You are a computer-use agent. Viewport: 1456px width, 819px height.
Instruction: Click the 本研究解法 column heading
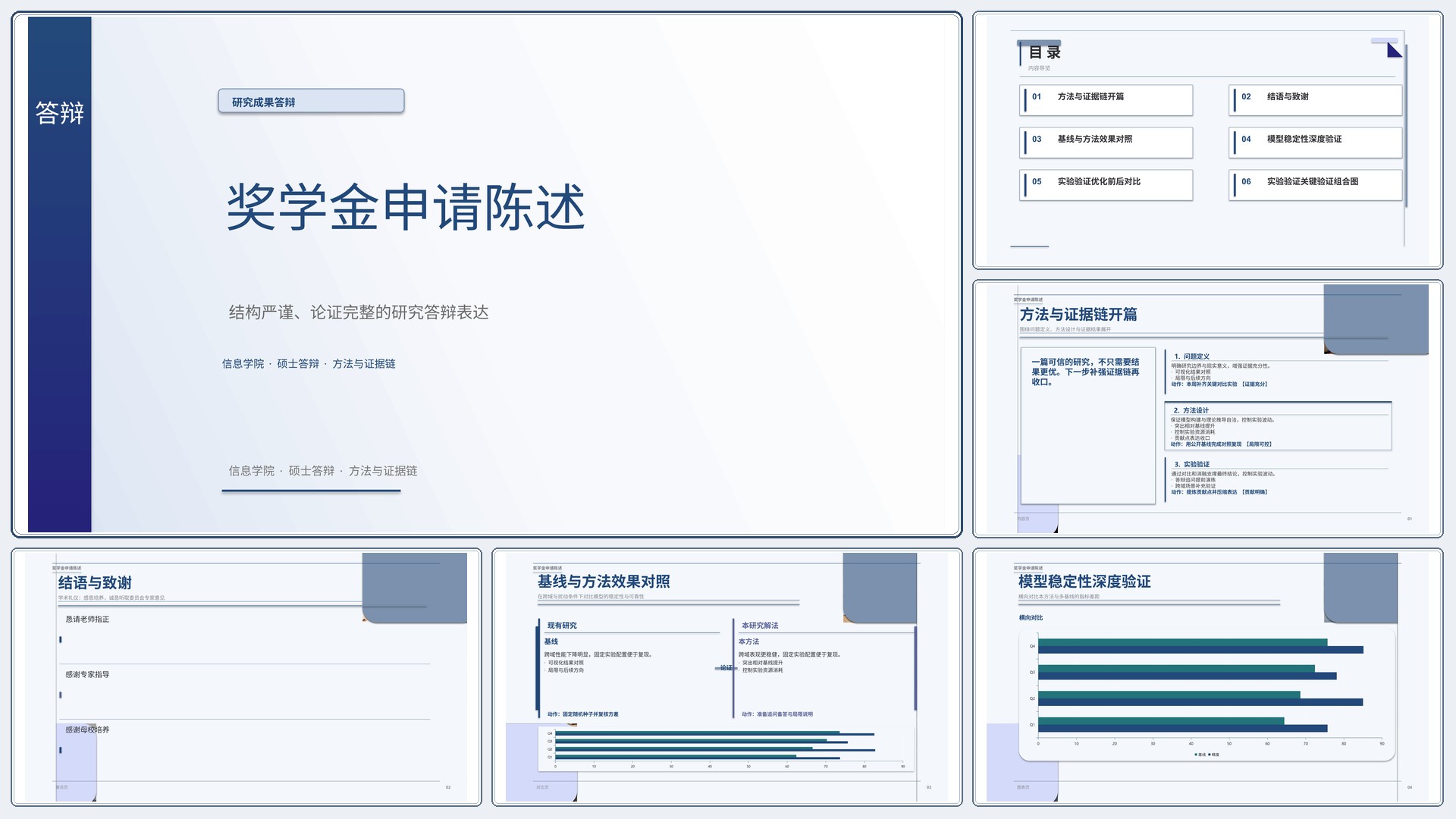pos(760,626)
